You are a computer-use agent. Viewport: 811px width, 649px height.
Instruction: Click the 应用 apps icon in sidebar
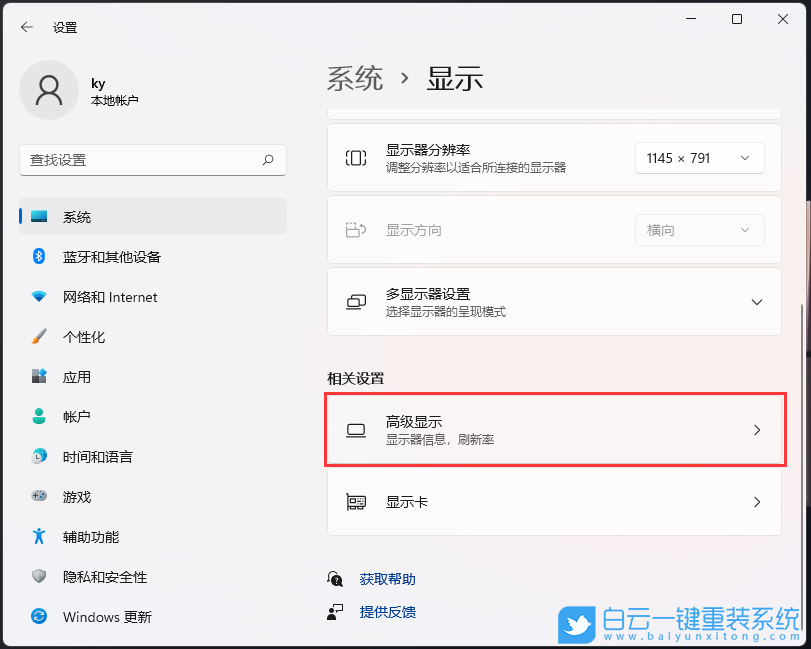pyautogui.click(x=39, y=377)
